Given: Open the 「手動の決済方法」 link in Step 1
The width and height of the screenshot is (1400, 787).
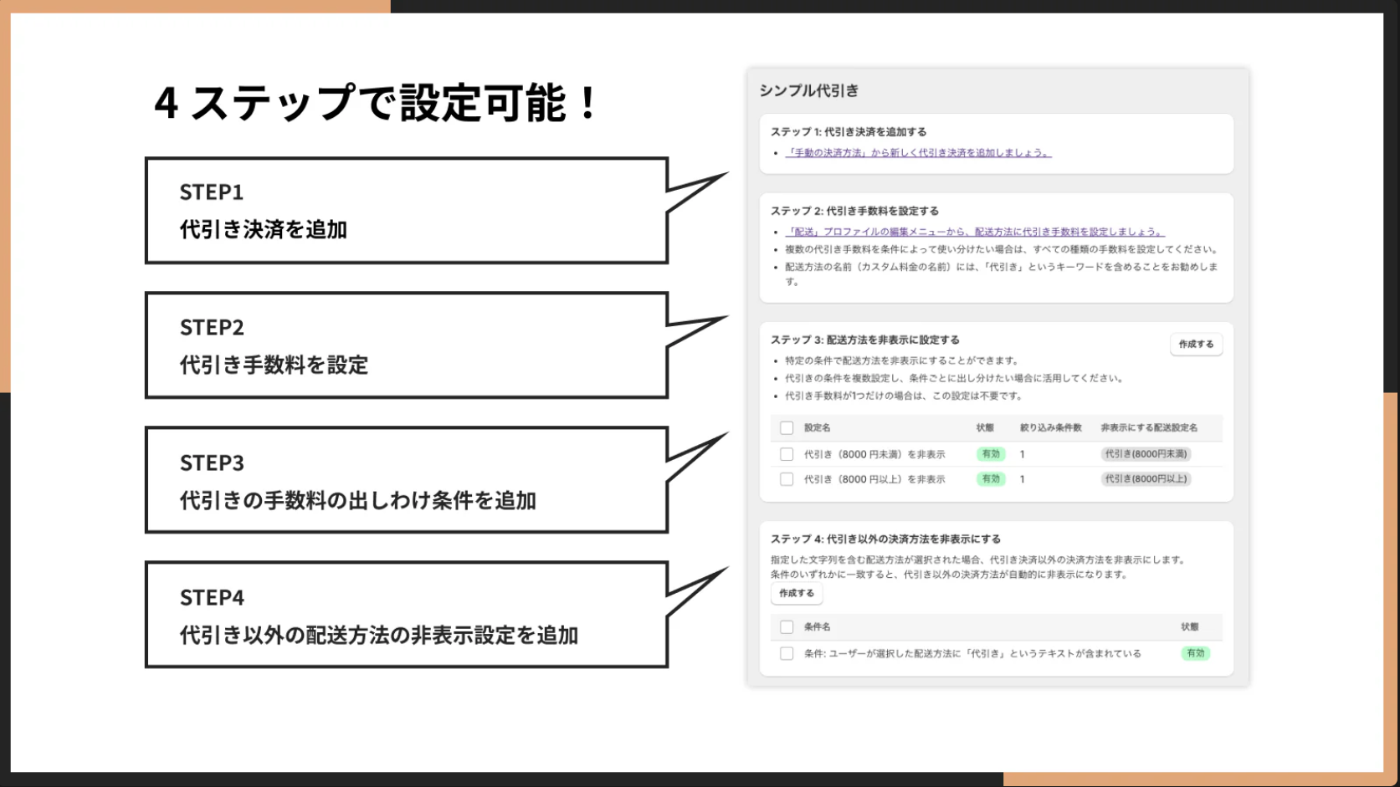Looking at the screenshot, I should (x=918, y=153).
